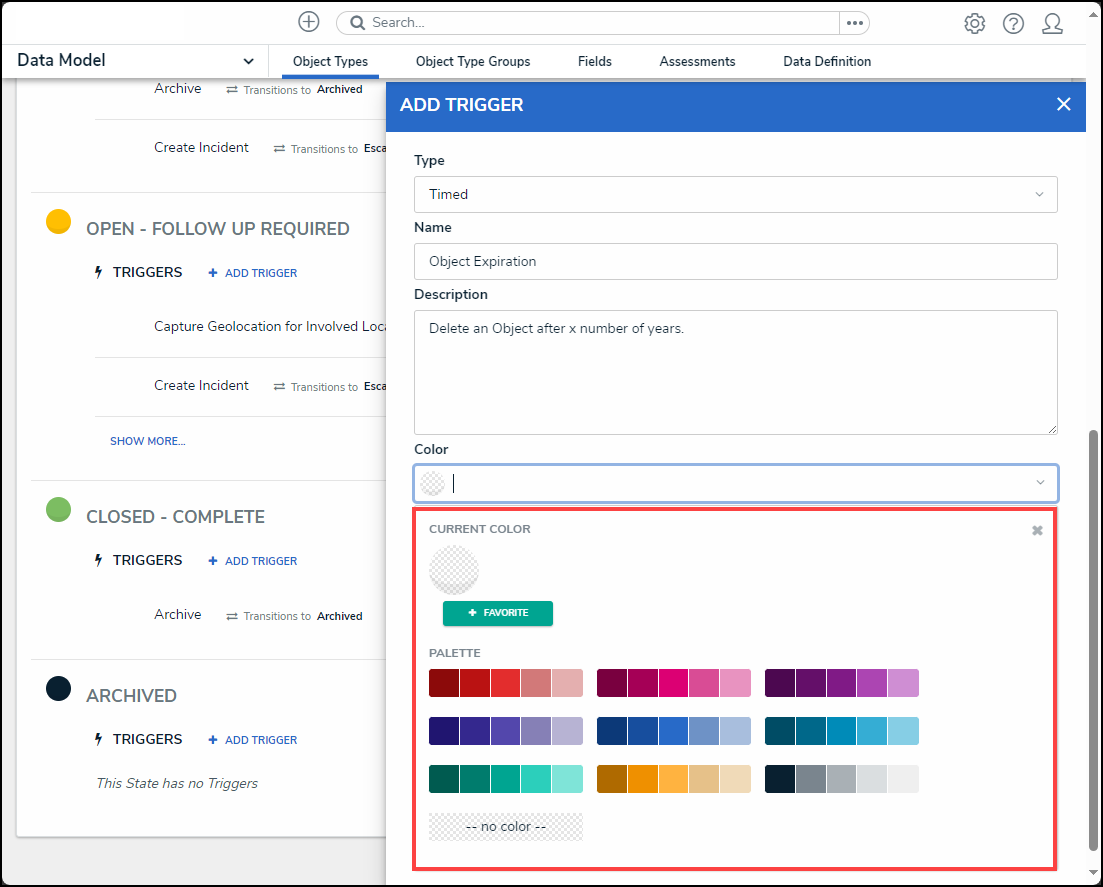Close the Add Trigger panel
Viewport: 1103px width, 887px height.
click(1063, 105)
